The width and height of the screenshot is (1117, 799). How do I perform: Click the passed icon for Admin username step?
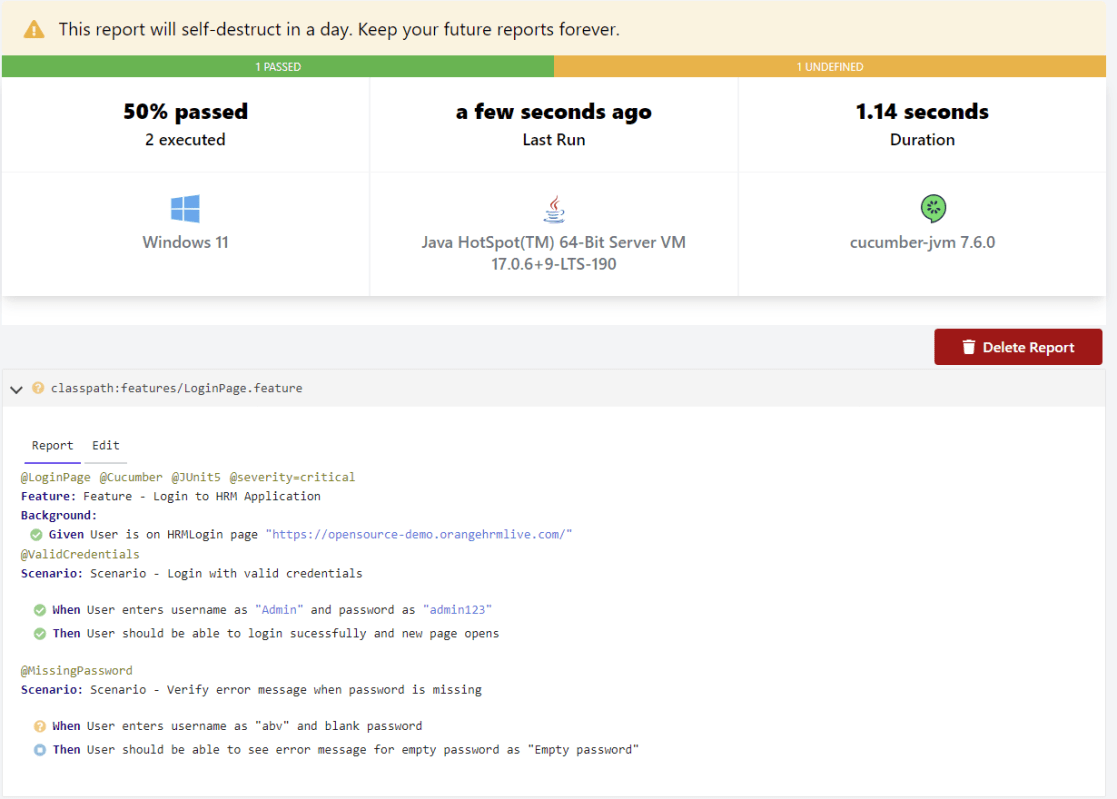40,609
